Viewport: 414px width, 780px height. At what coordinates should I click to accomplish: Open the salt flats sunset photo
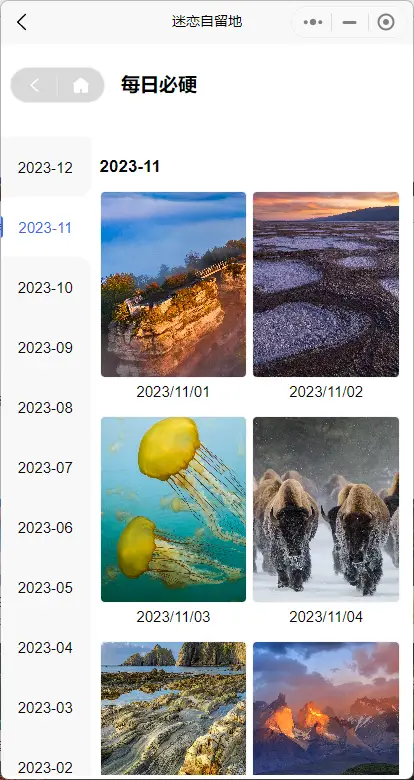pos(326,284)
